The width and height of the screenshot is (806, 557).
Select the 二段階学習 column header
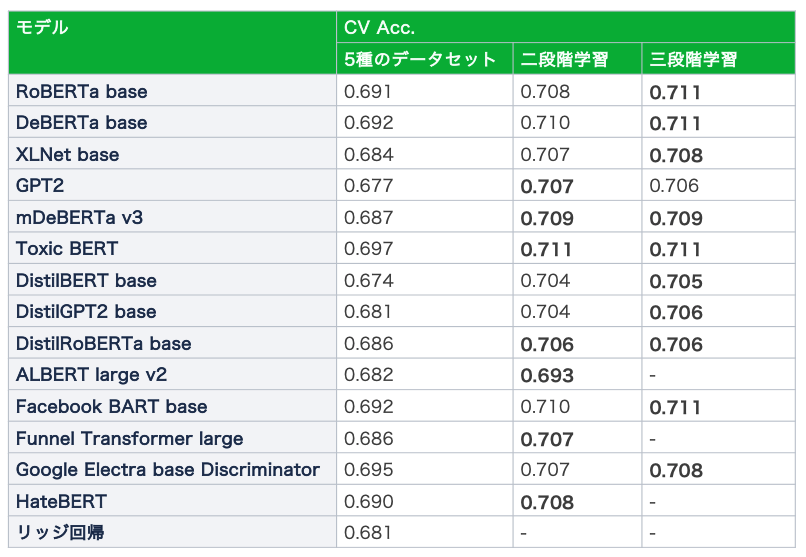(577, 59)
